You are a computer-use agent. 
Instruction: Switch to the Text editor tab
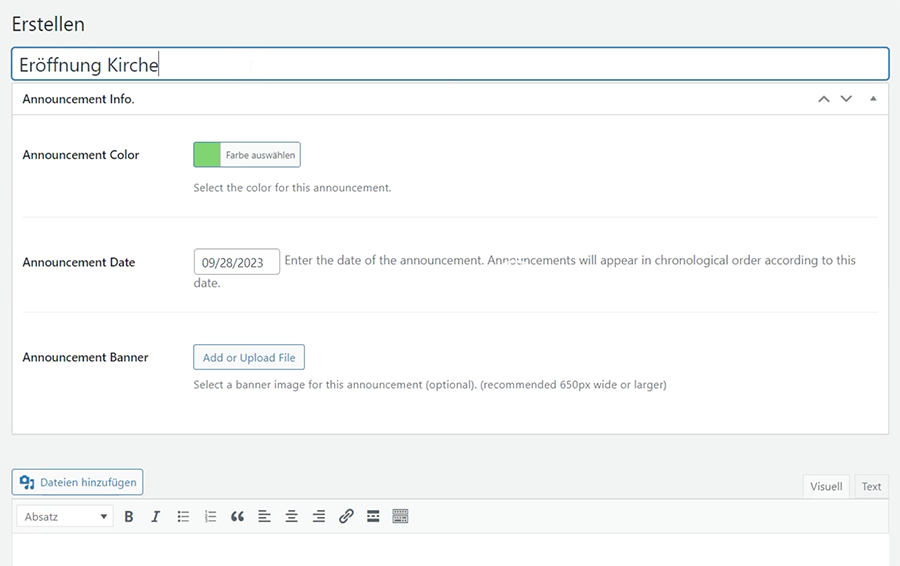[x=872, y=486]
